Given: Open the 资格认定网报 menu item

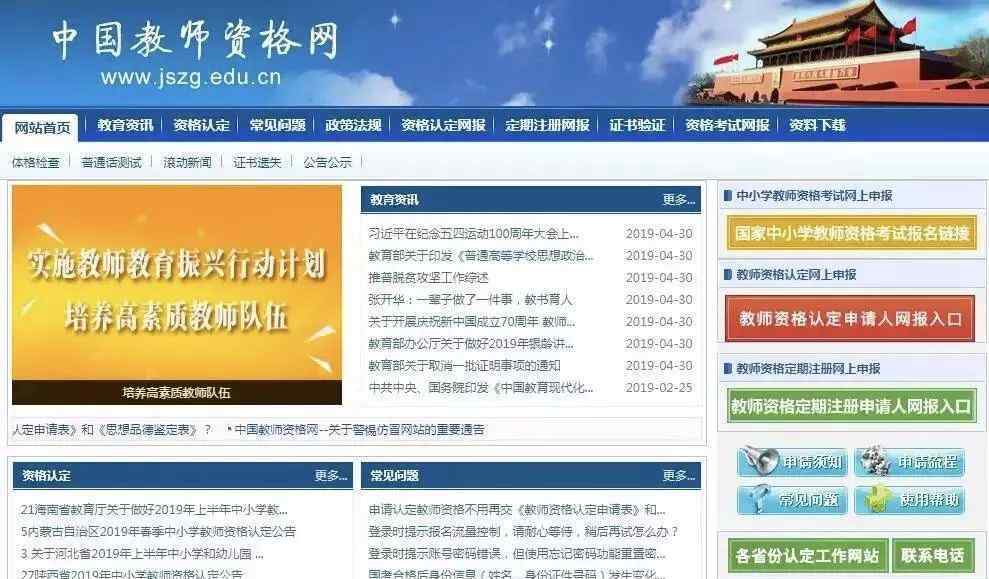Looking at the screenshot, I should 443,125.
